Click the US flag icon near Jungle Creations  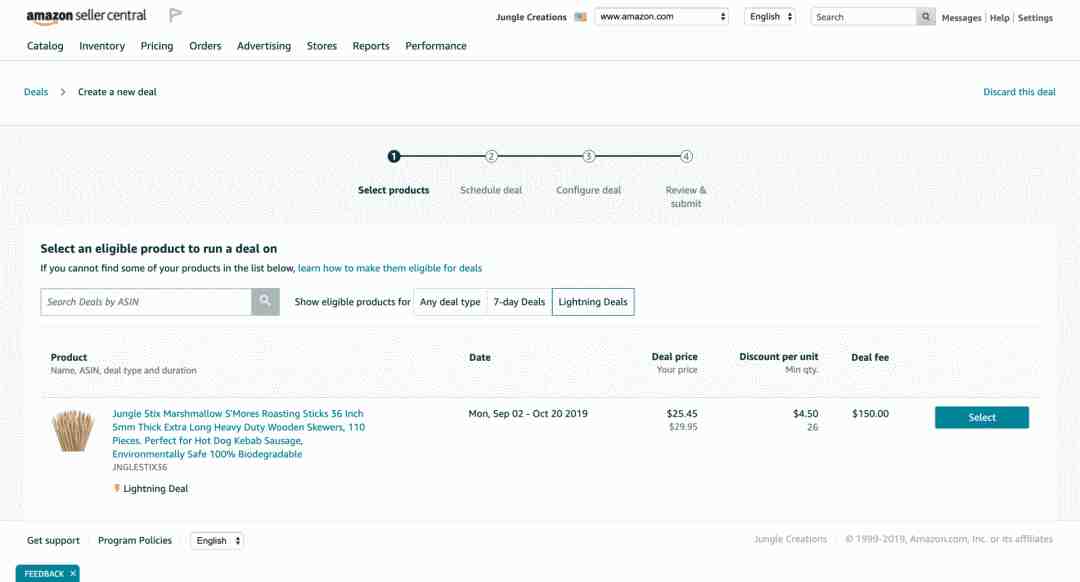coord(581,17)
